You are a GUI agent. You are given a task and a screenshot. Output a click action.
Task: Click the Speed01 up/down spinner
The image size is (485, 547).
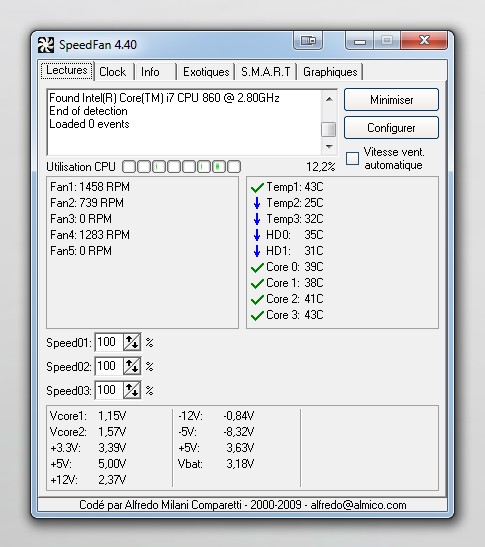pos(132,342)
